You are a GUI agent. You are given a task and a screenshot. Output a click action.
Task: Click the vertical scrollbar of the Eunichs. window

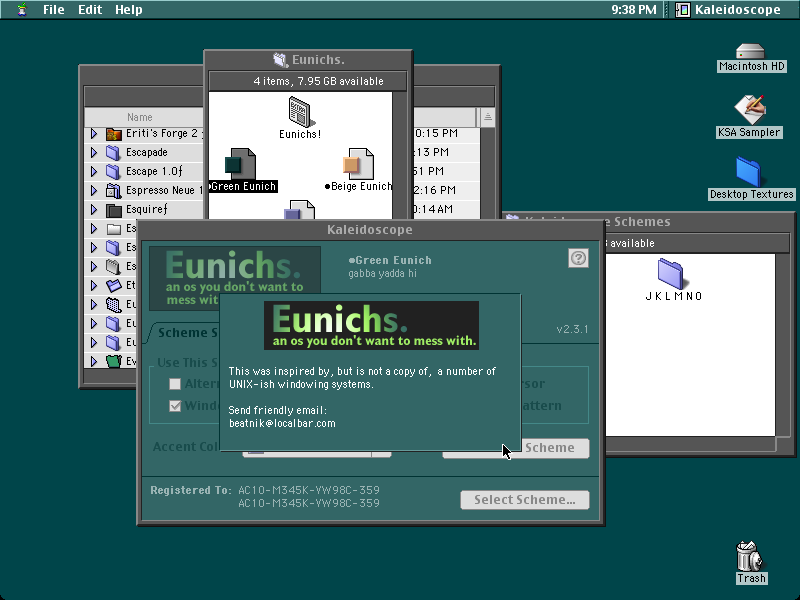[x=399, y=155]
